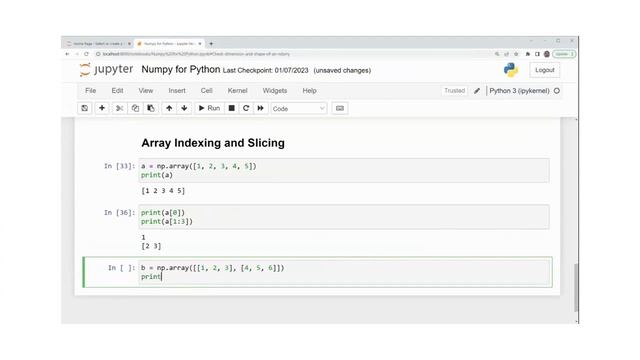Insert a cell below with plus icon
This screenshot has height=360, width=640.
coord(102,108)
